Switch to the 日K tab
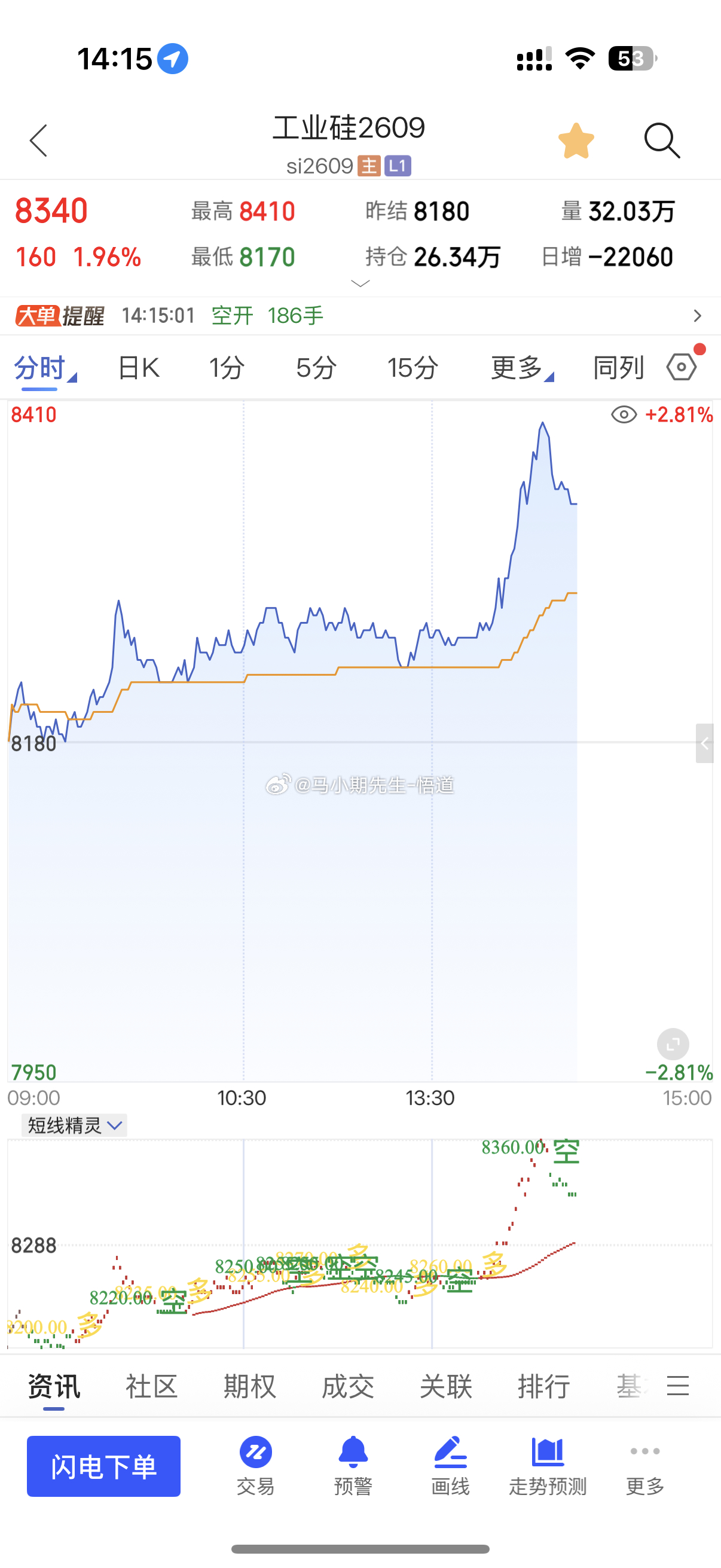This screenshot has height=1568, width=721. click(x=139, y=368)
